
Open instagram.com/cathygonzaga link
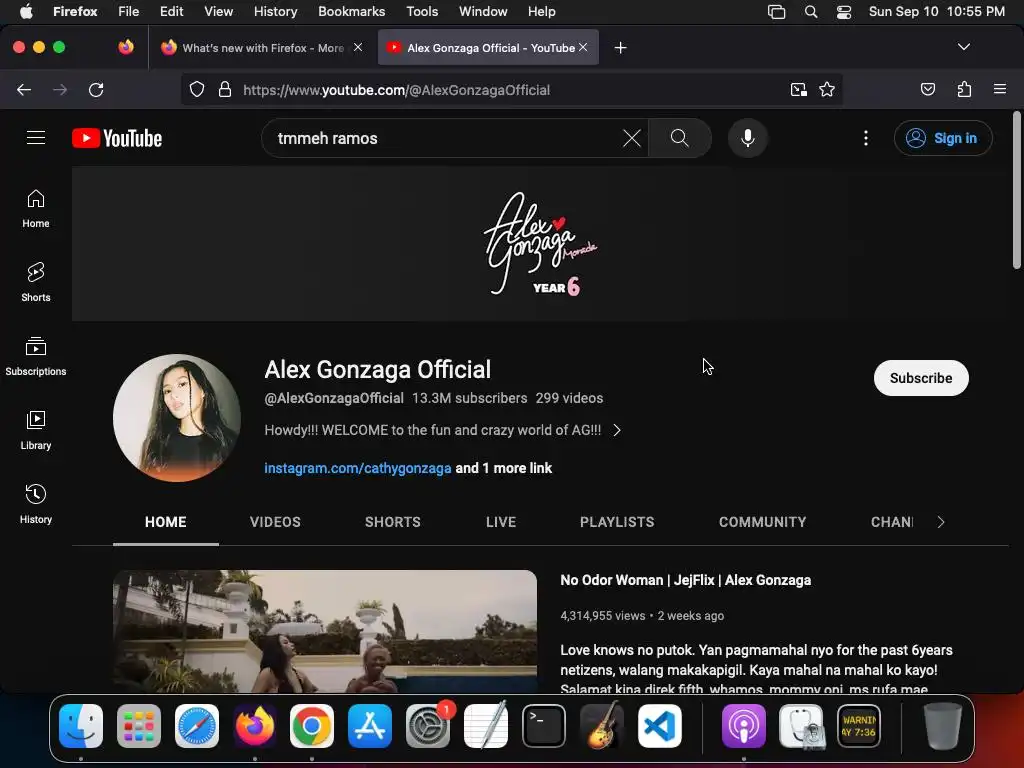(358, 468)
